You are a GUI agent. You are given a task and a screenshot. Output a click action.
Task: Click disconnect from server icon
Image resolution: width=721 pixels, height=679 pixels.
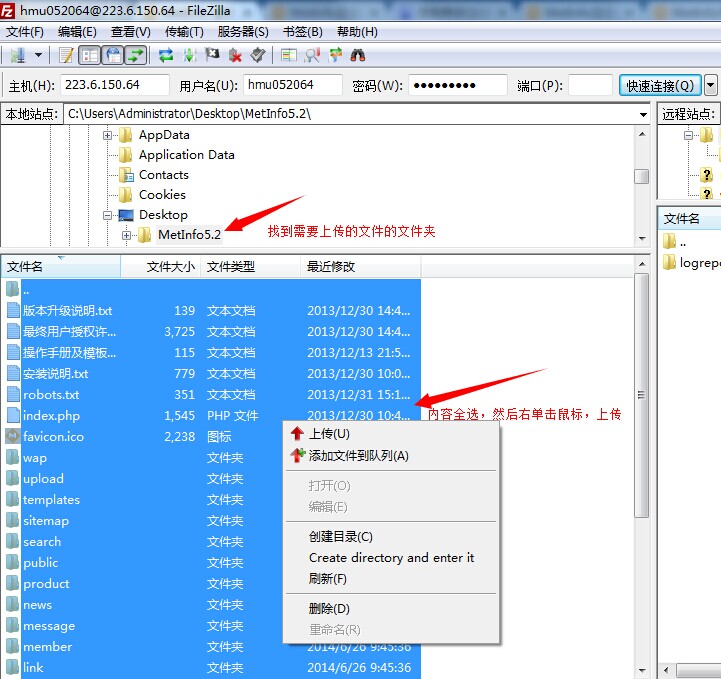[235, 56]
